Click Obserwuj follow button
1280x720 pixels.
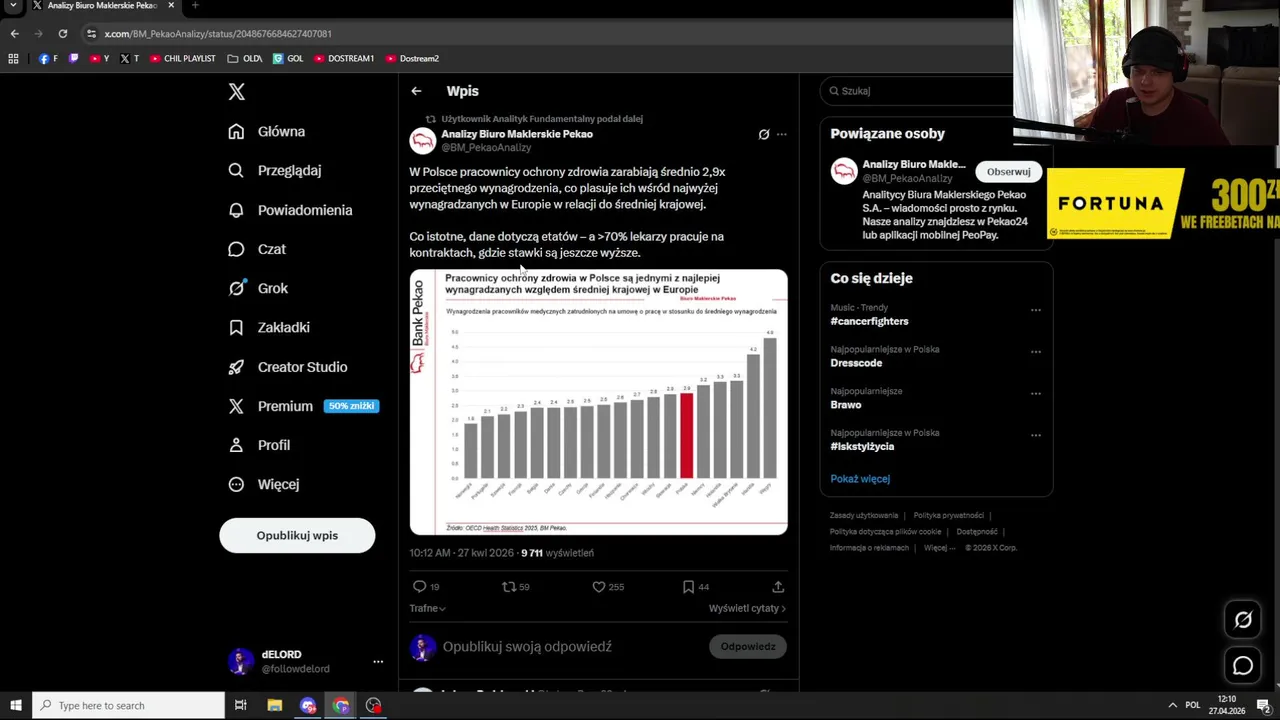(1008, 171)
